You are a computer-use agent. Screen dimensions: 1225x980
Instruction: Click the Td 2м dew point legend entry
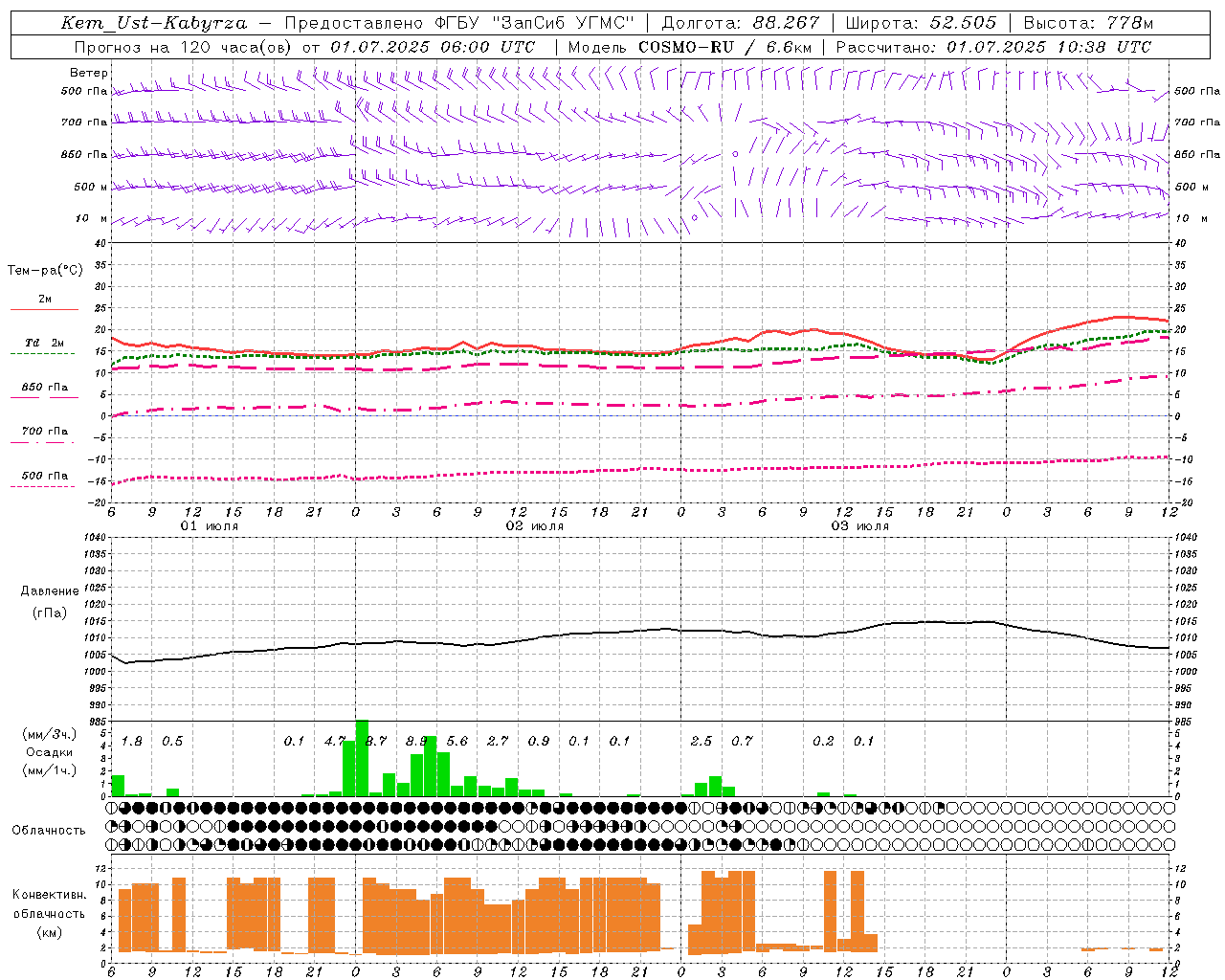click(44, 343)
